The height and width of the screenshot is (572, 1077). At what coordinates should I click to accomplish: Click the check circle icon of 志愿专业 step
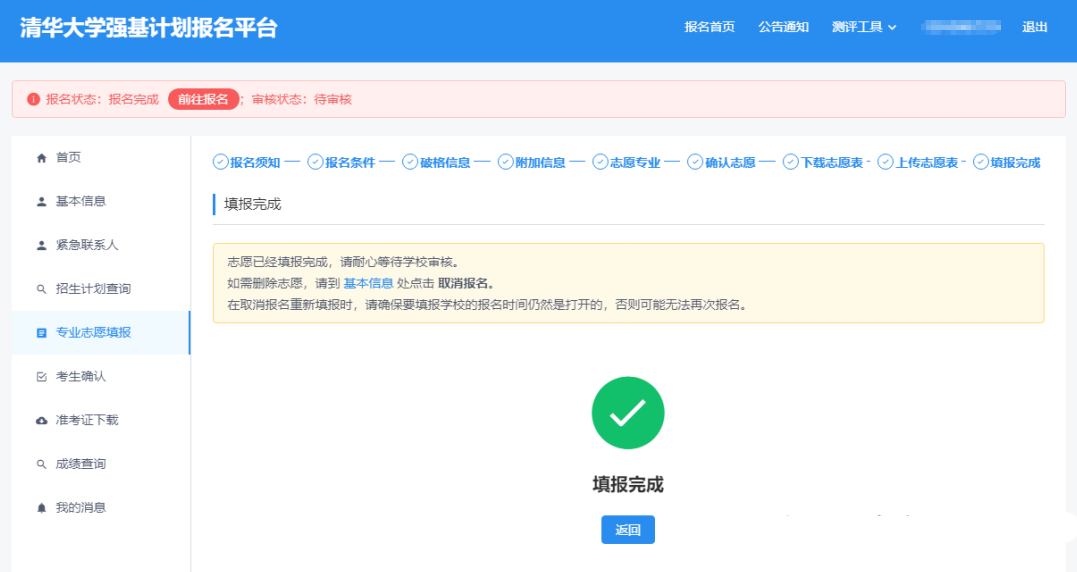coord(600,162)
